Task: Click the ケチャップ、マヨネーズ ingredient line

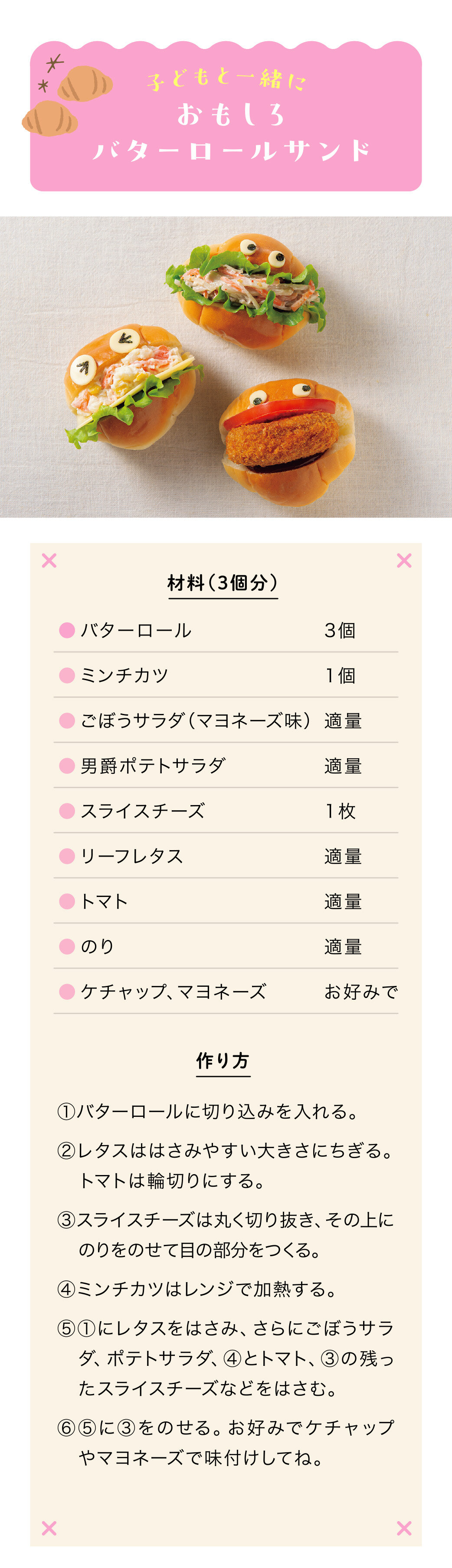Action: point(226,992)
